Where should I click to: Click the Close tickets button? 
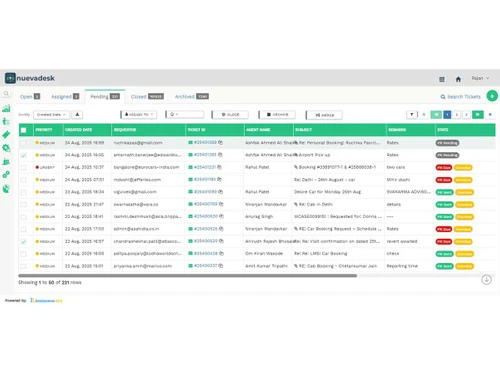[230, 115]
